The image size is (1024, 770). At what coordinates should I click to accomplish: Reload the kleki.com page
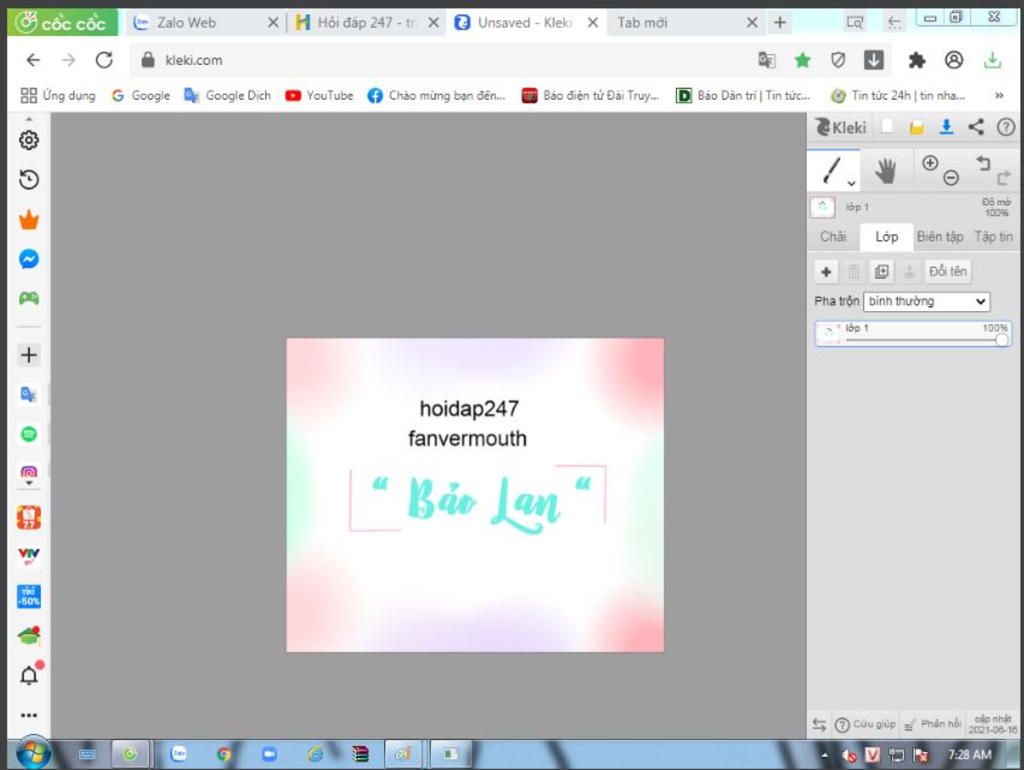pos(104,60)
